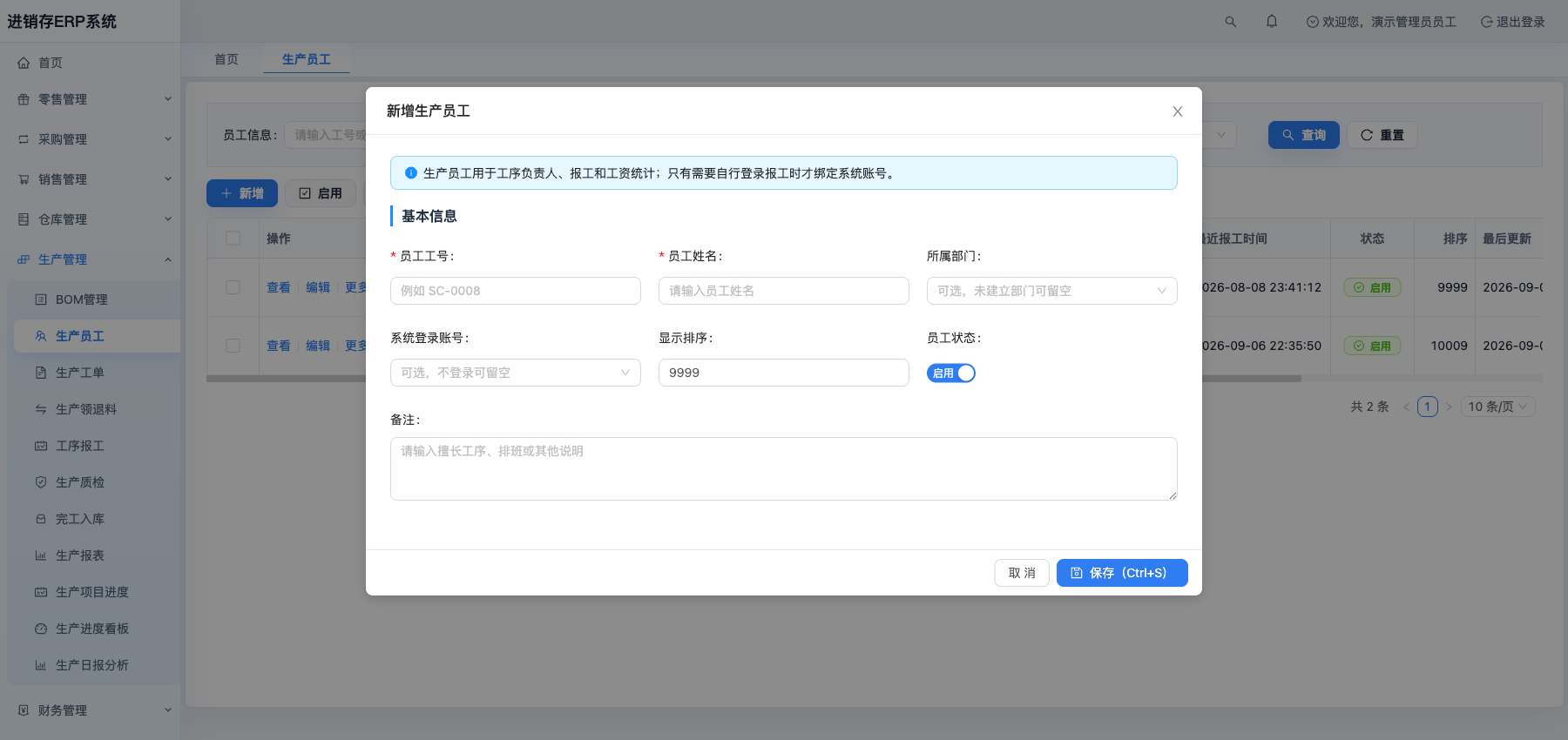Check the row checkbox for sort 9999
1568x740 pixels.
click(x=233, y=287)
